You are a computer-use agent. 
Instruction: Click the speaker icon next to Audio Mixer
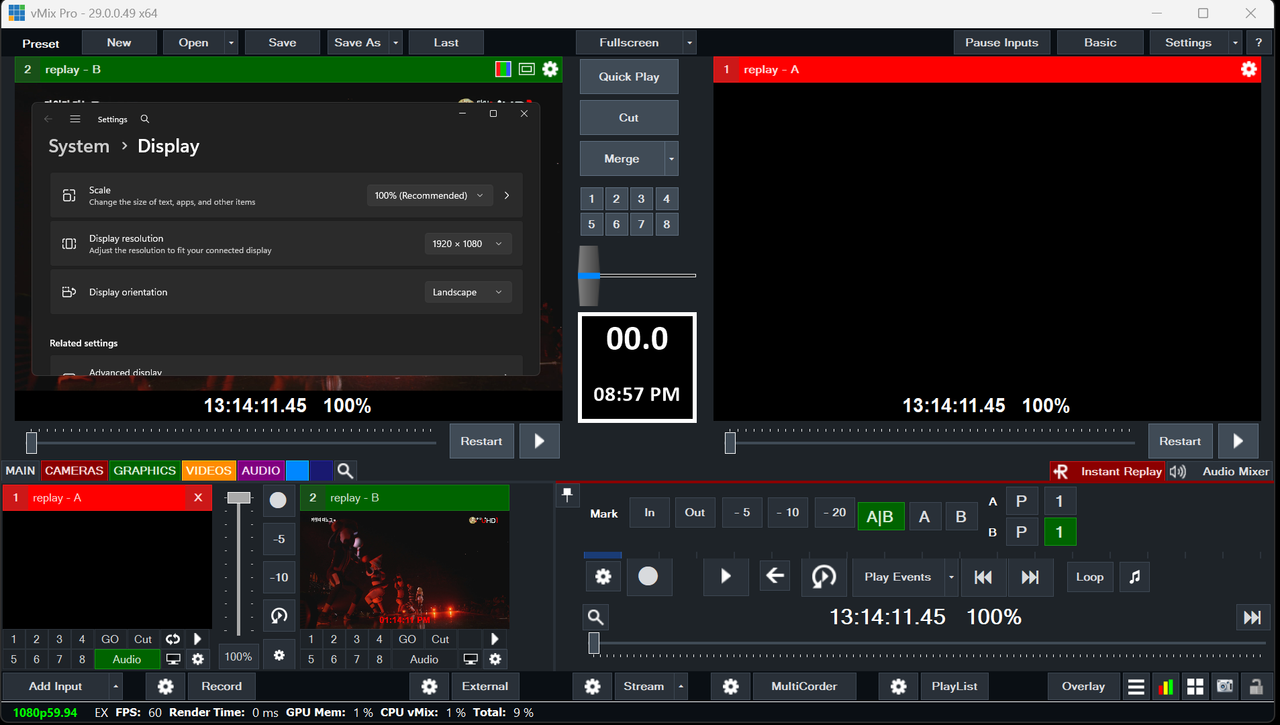1178,471
